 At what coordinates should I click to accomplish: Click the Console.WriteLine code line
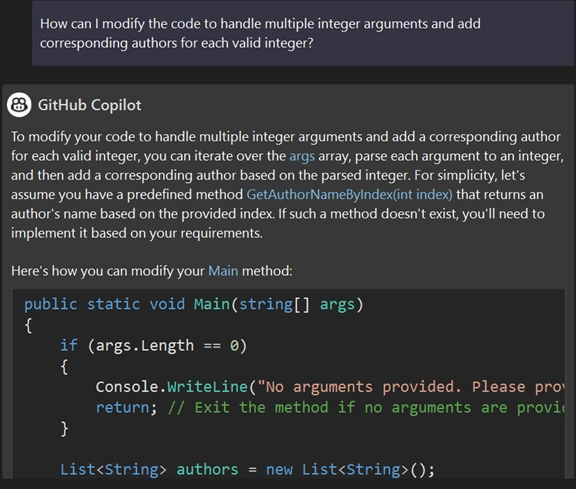[330, 387]
